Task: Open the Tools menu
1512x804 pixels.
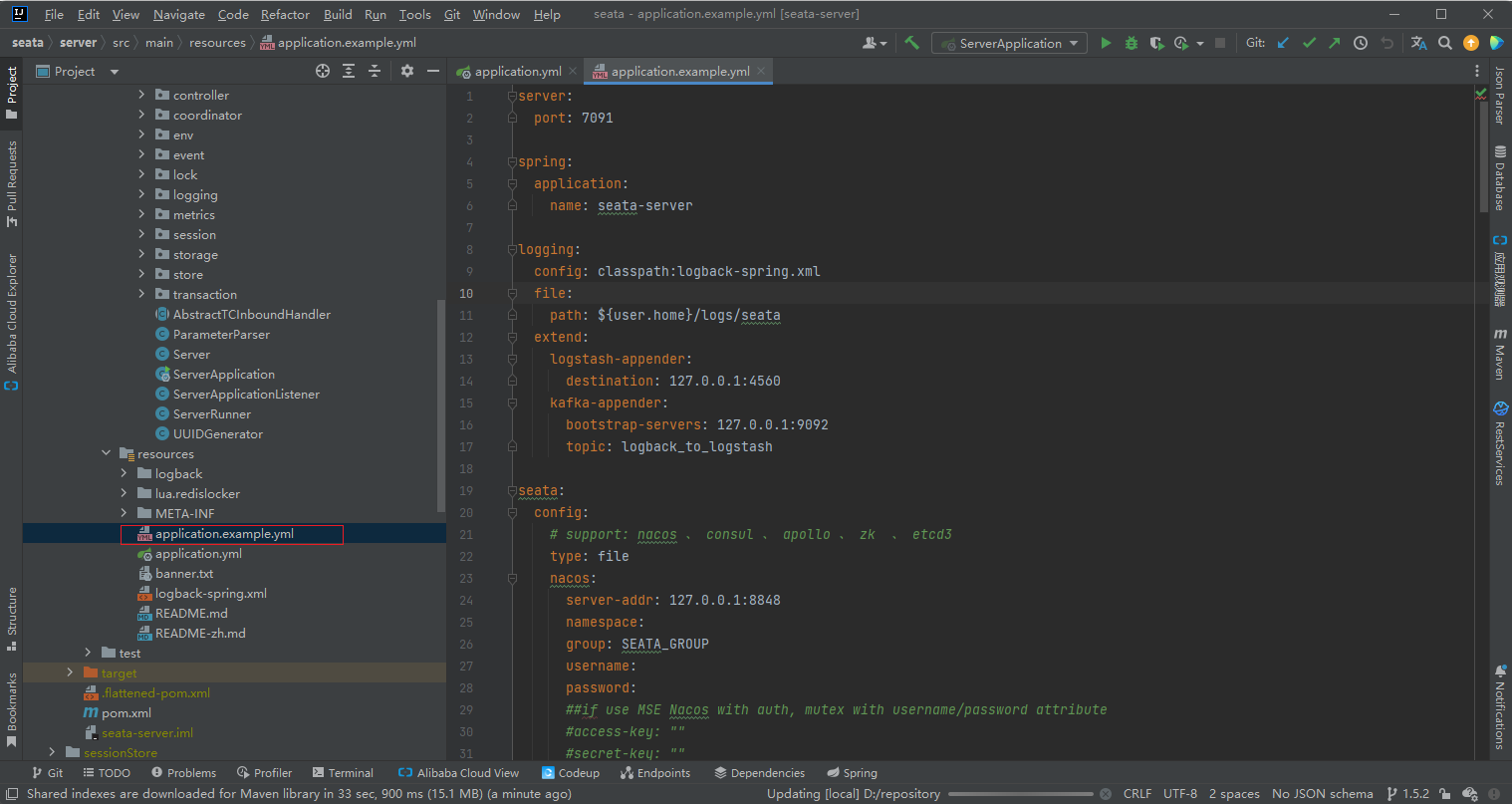Action: (414, 14)
